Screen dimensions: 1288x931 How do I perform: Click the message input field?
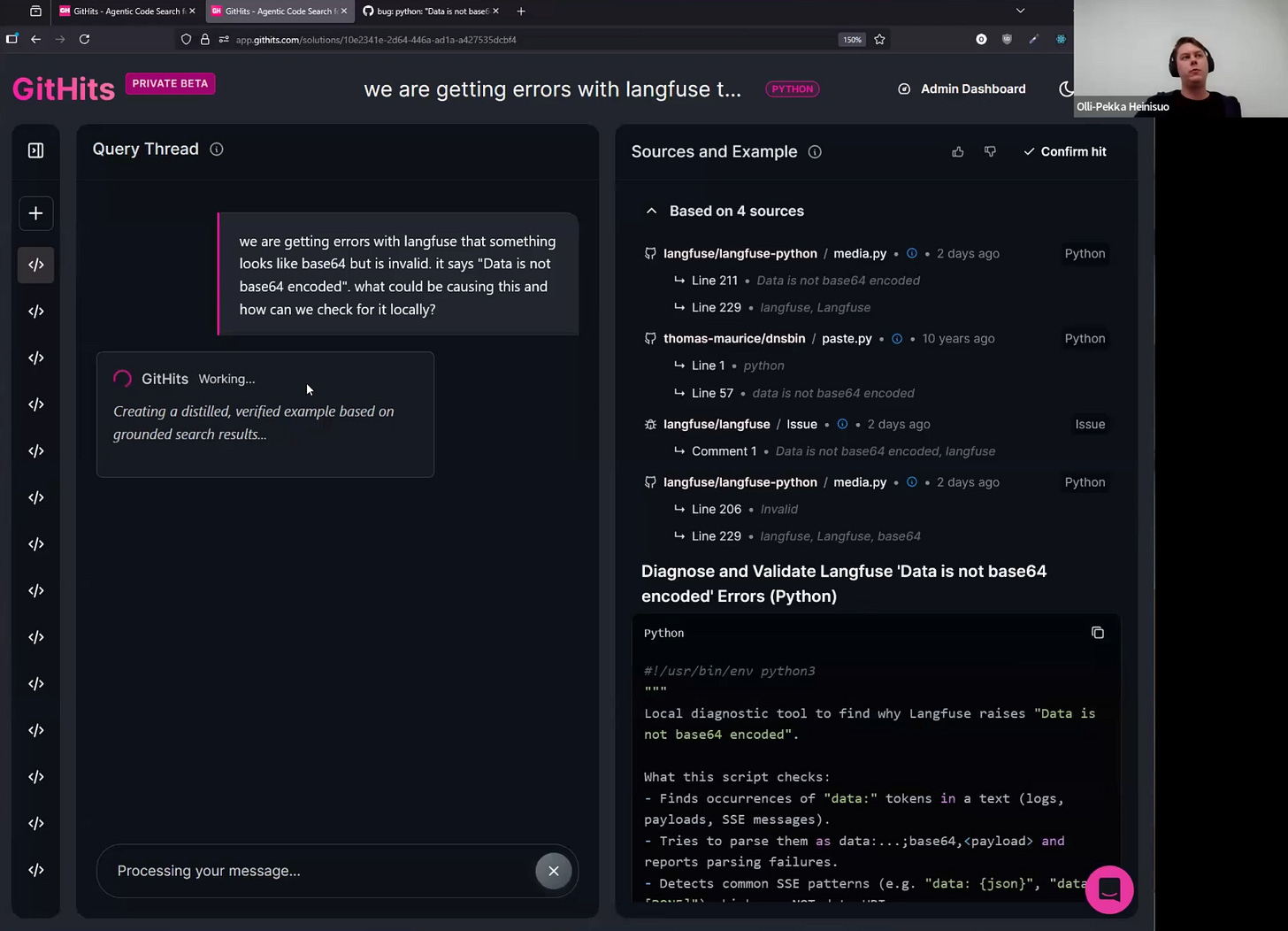[323, 871]
